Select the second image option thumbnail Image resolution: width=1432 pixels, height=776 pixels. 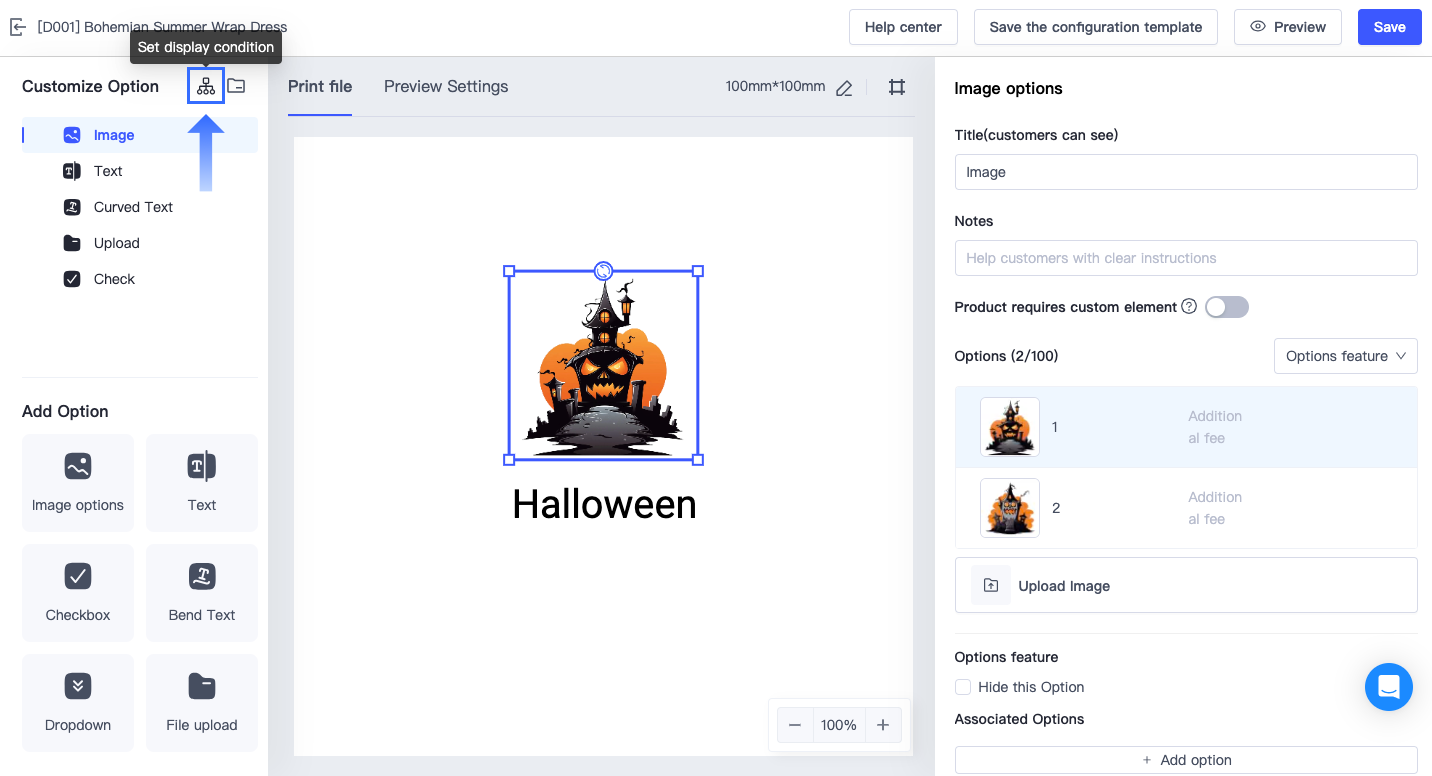click(1009, 508)
